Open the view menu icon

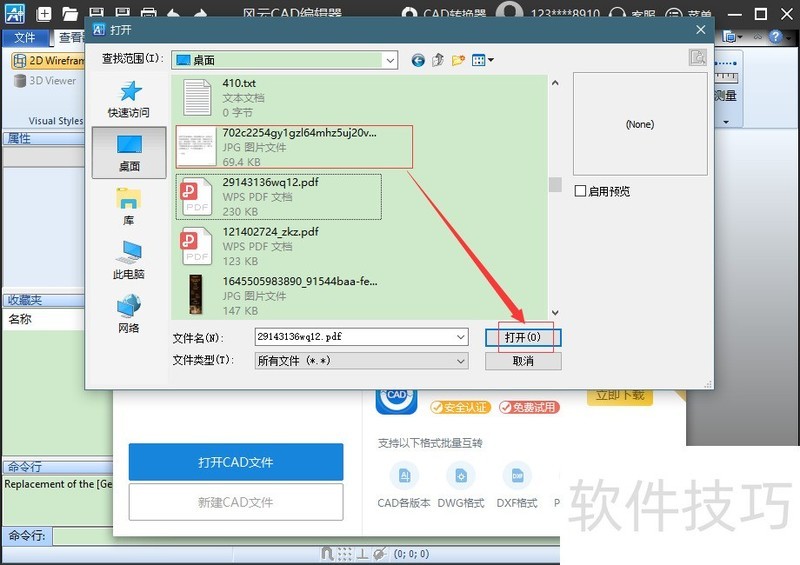pos(482,60)
